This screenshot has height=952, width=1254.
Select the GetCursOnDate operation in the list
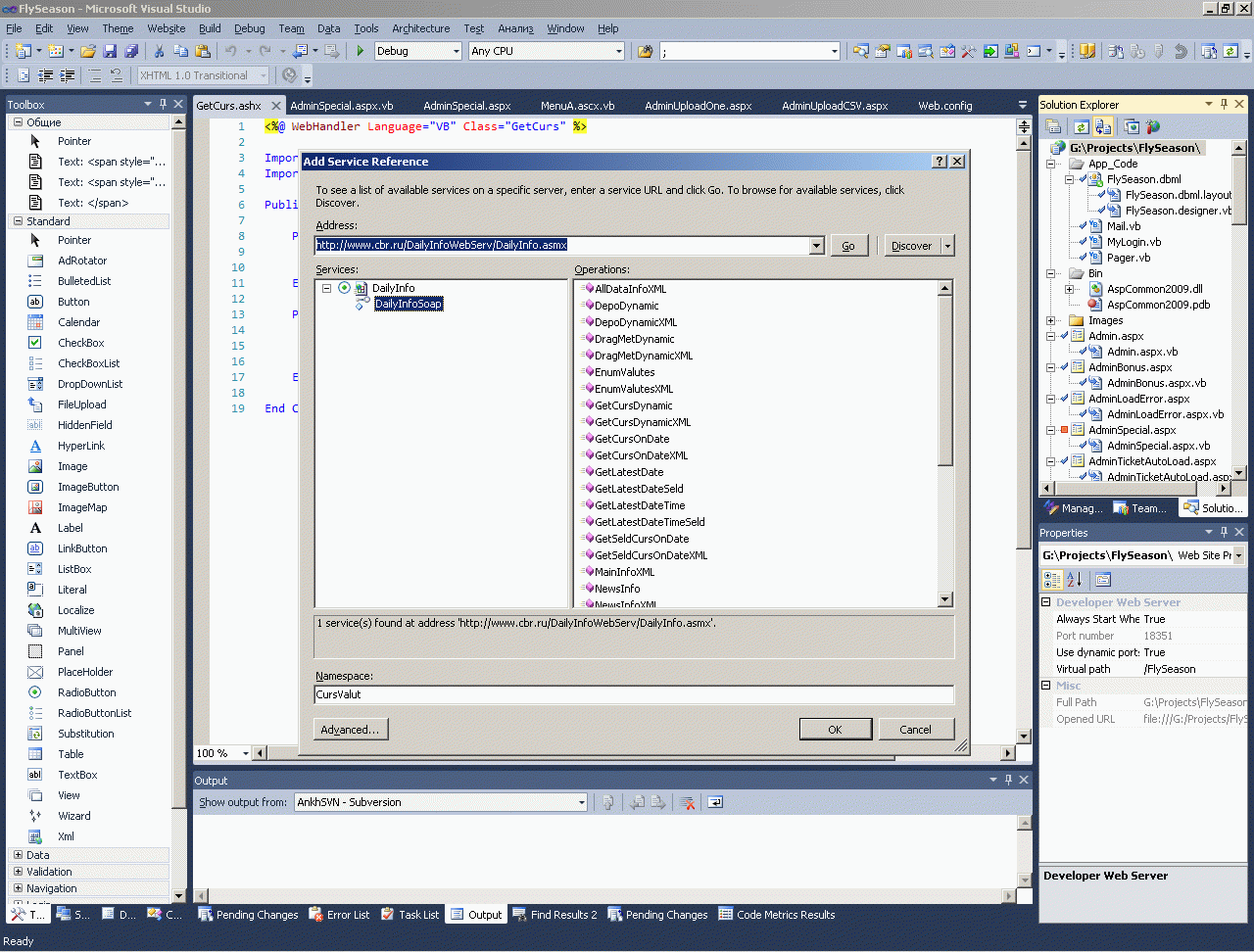click(633, 439)
